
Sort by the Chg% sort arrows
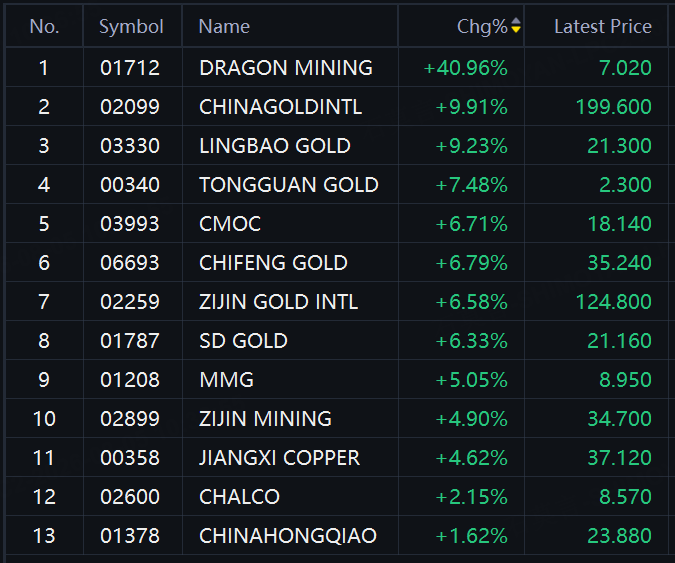pyautogui.click(x=516, y=26)
